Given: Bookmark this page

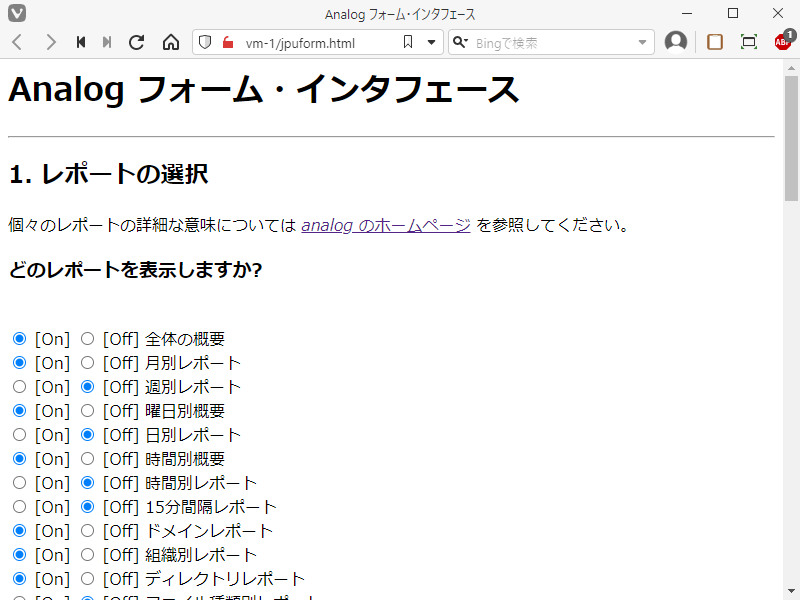Looking at the screenshot, I should coord(408,42).
